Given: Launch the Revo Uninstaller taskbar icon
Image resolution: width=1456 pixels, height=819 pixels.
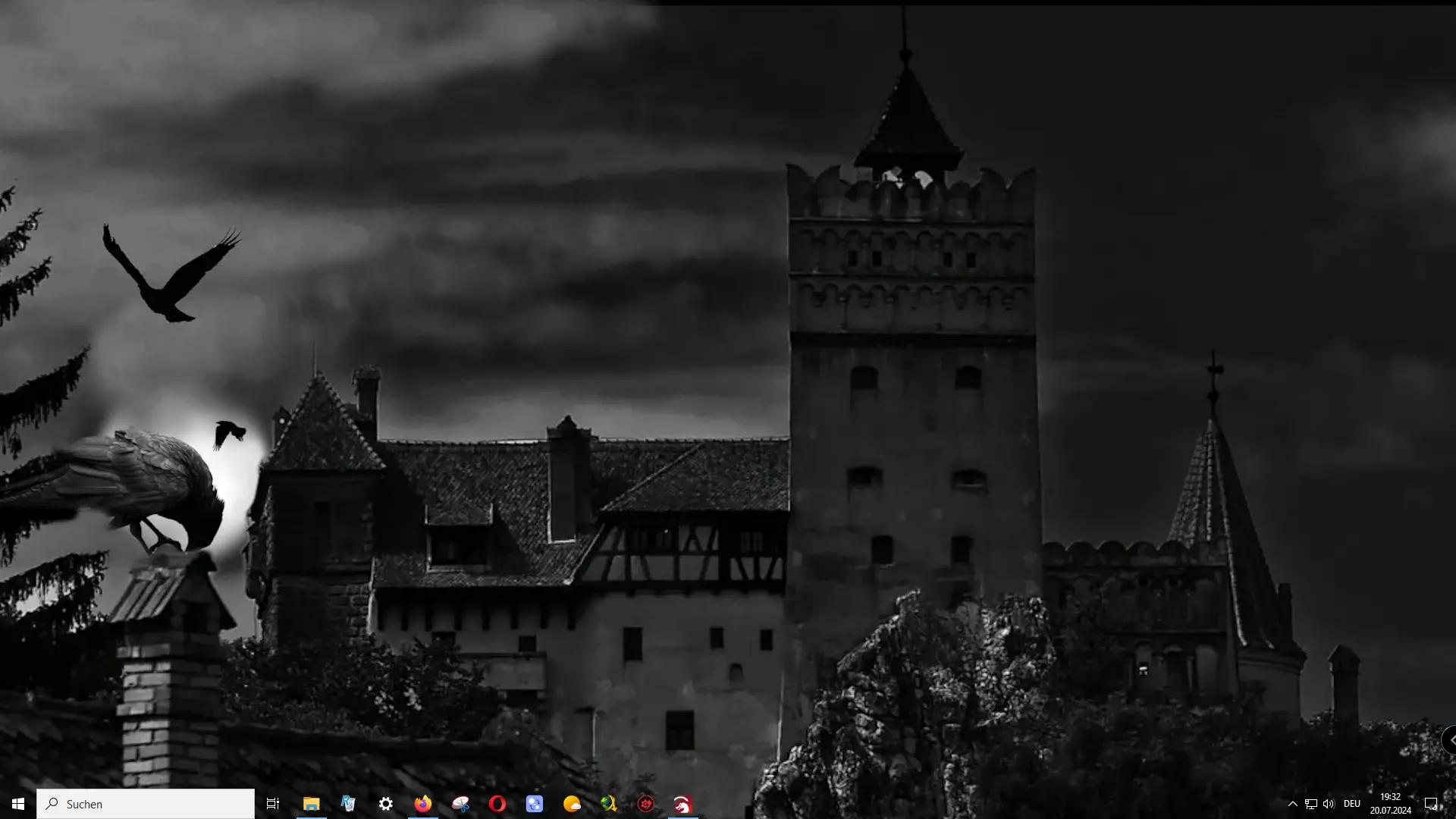Looking at the screenshot, I should click(x=348, y=804).
